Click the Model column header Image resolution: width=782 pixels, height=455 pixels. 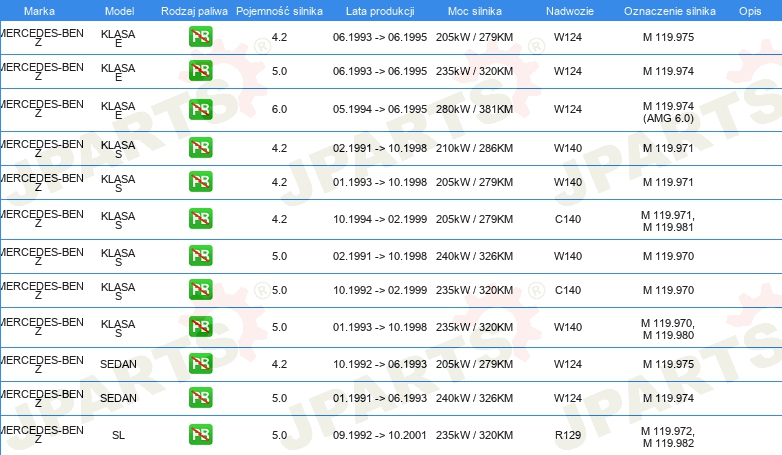[120, 11]
